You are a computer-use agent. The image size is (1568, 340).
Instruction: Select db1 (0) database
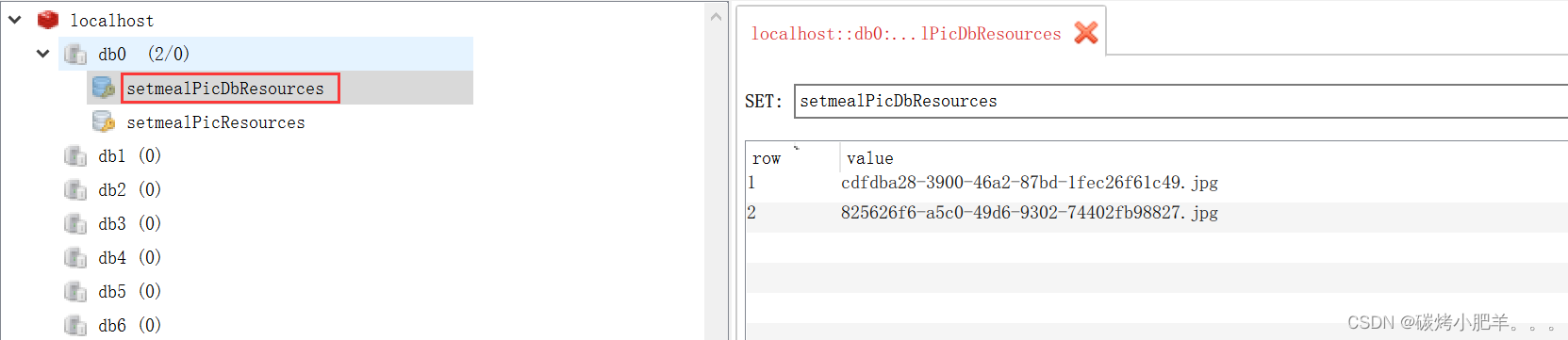[130, 155]
